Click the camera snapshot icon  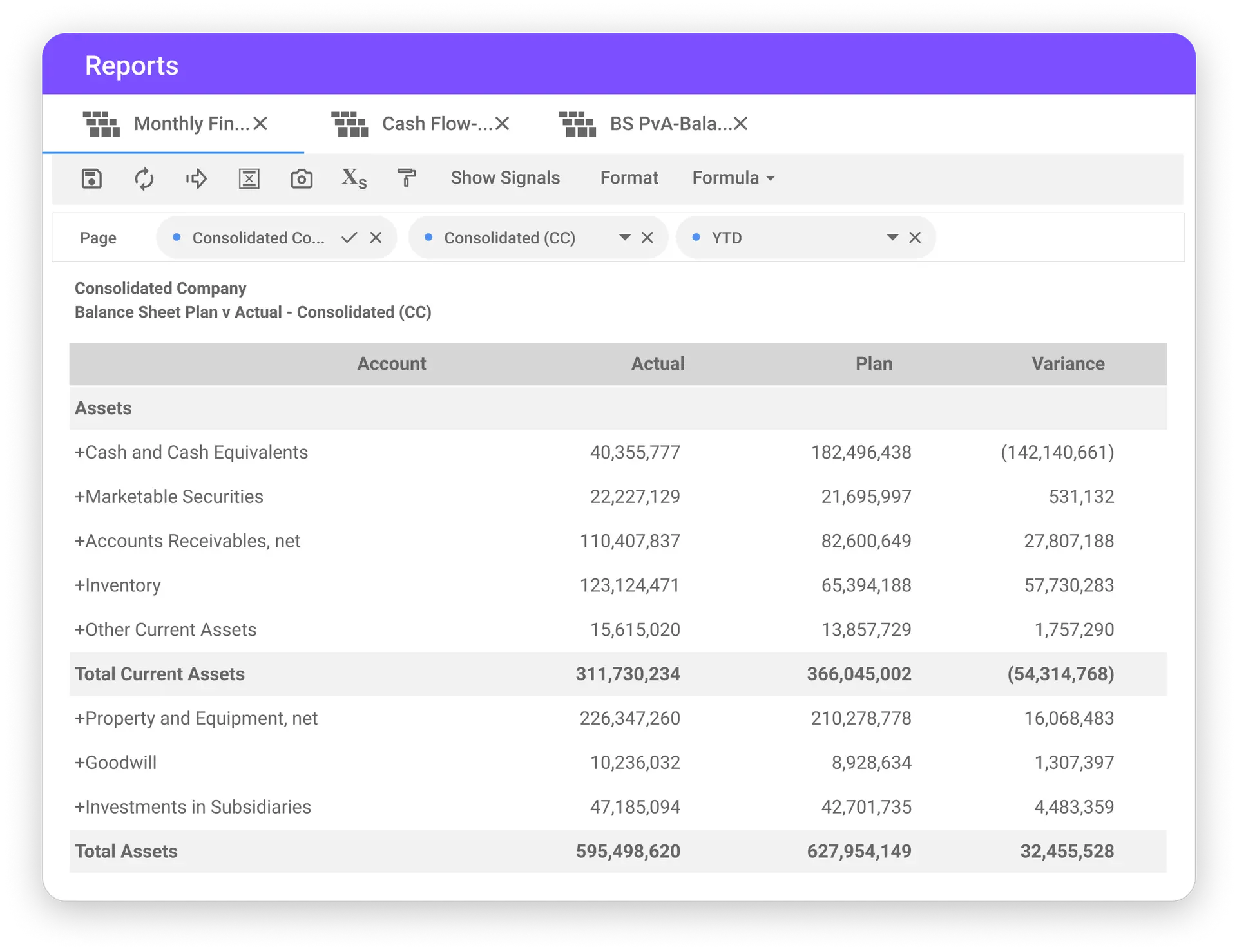302,178
